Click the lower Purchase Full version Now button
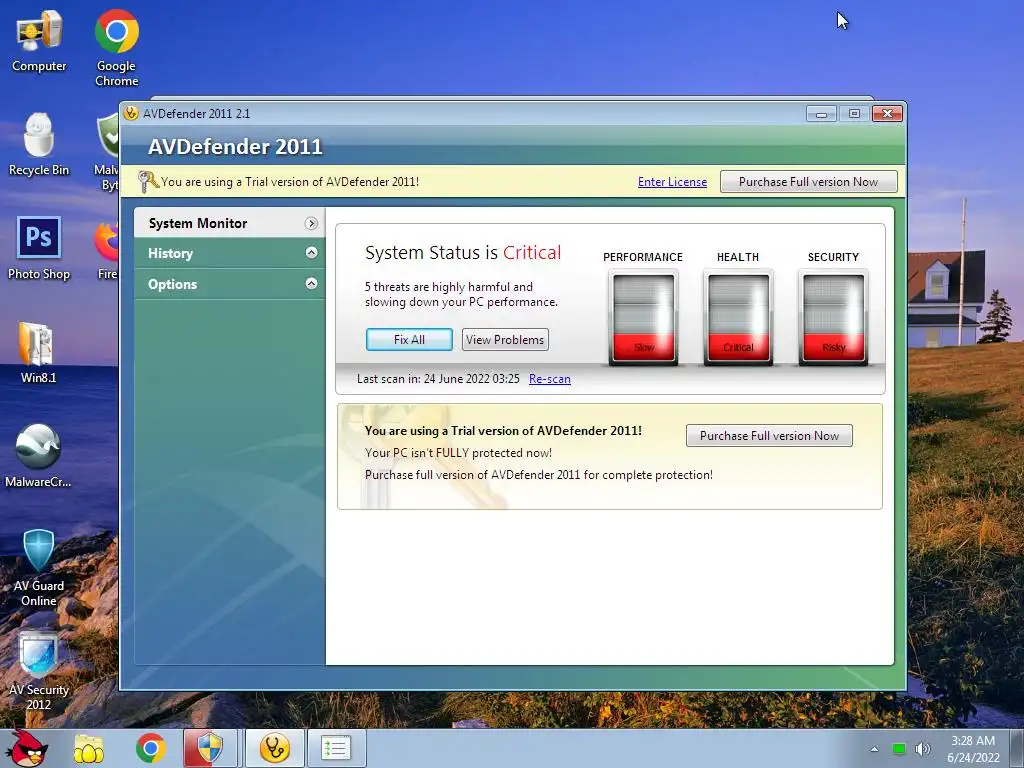Viewport: 1024px width, 768px height. point(769,436)
